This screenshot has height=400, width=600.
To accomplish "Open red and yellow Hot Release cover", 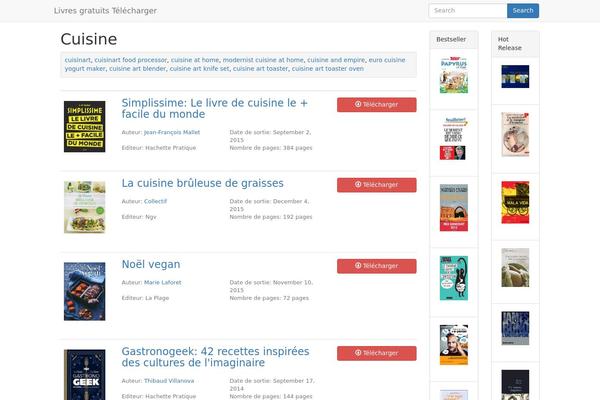I will (x=515, y=202).
